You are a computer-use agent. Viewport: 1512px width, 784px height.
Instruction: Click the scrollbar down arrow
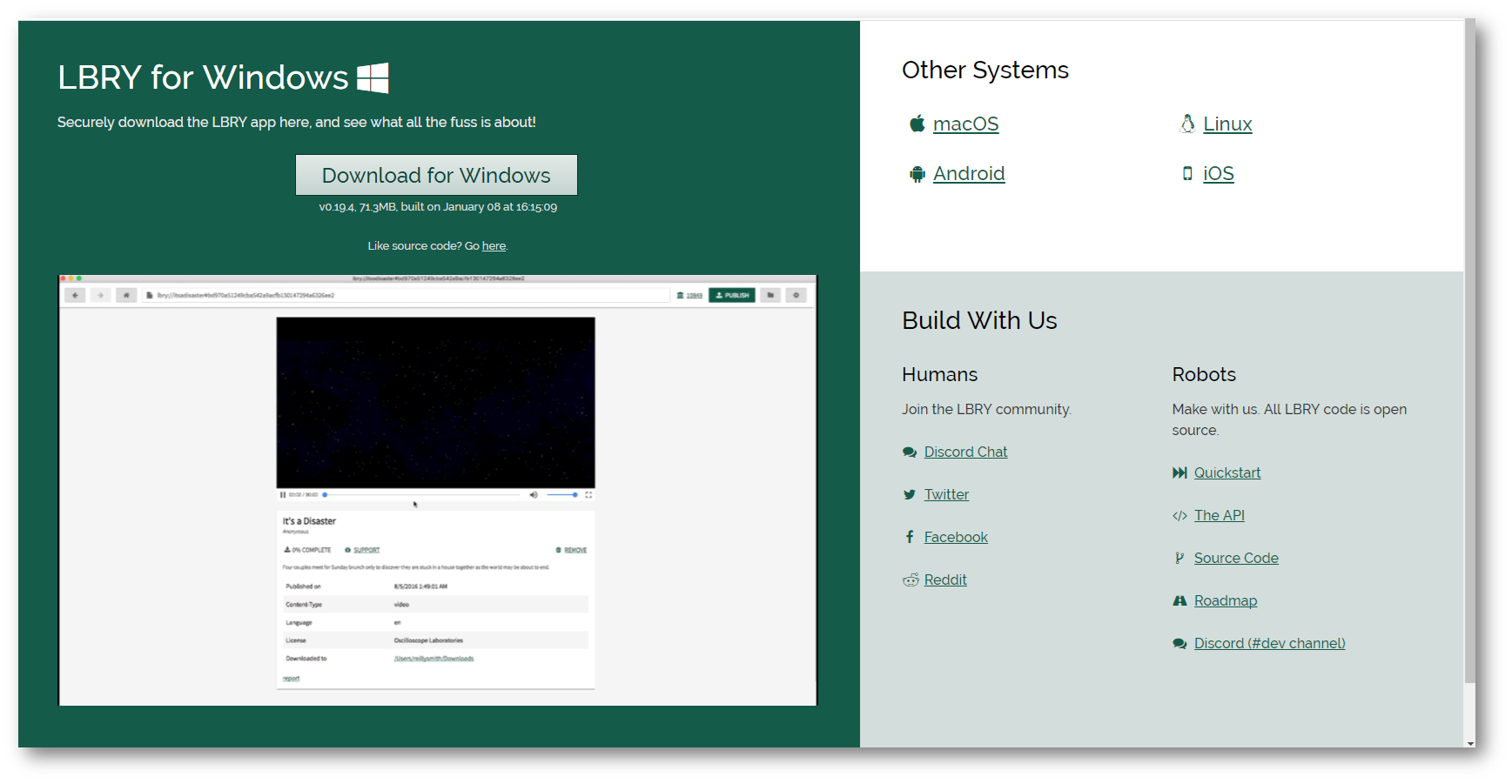[1470, 743]
